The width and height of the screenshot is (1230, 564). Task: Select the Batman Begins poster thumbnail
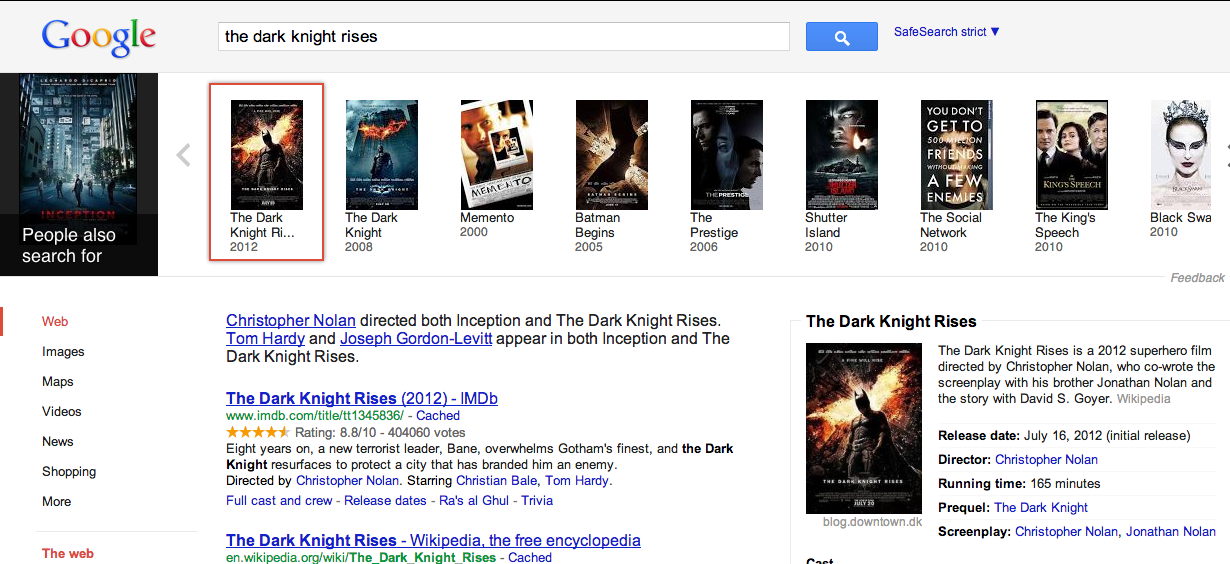pos(611,155)
